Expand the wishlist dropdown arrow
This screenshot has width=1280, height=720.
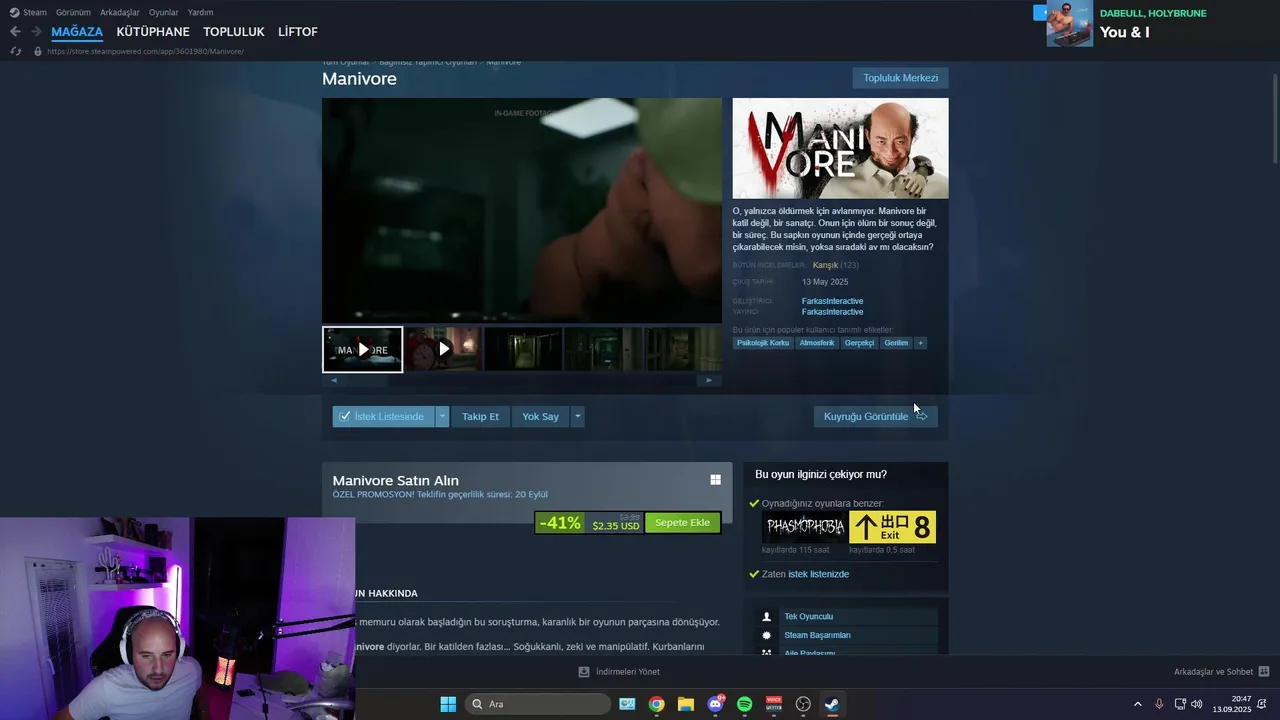tap(442, 416)
